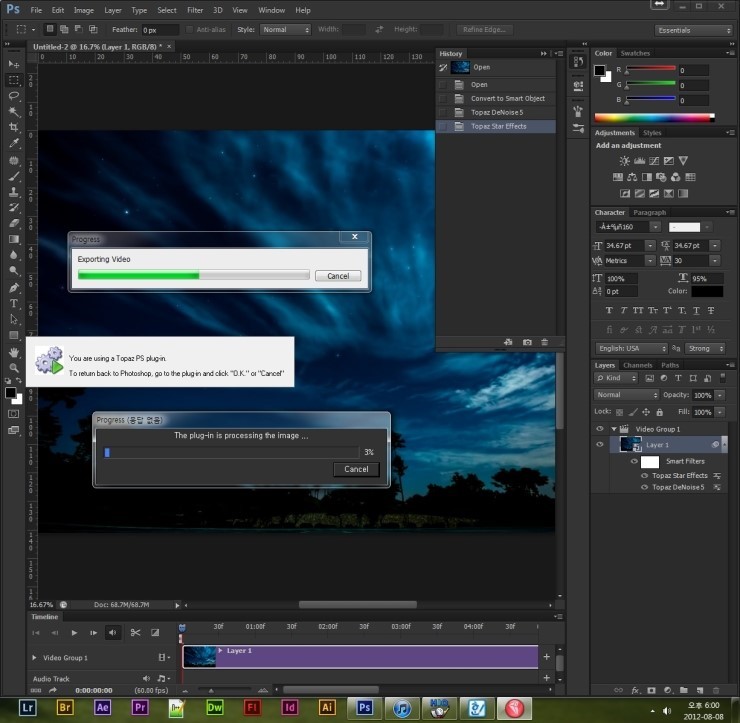Cancel the plug-in image processing
This screenshot has width=740, height=723.
(356, 469)
